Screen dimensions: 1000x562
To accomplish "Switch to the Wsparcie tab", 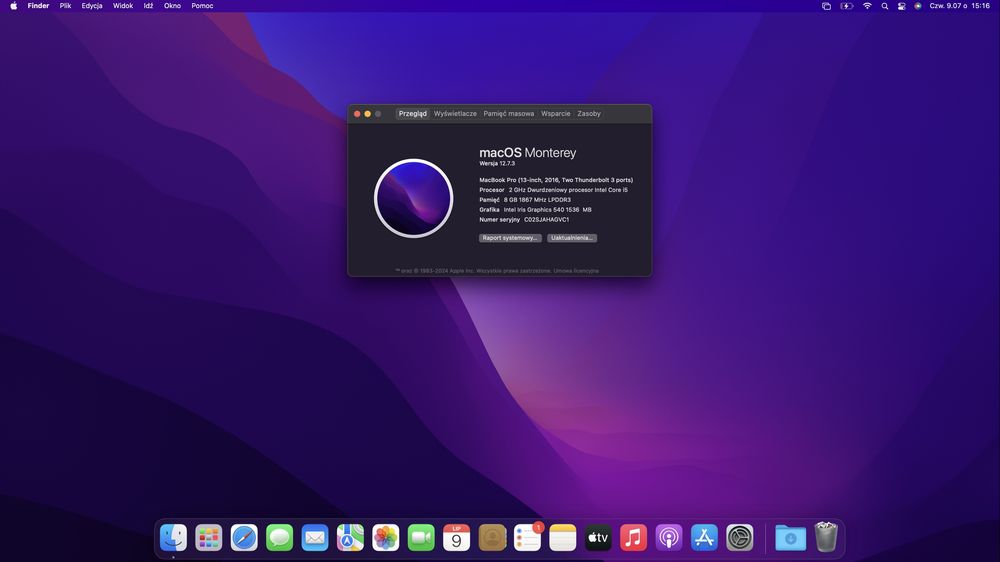I will (x=555, y=114).
